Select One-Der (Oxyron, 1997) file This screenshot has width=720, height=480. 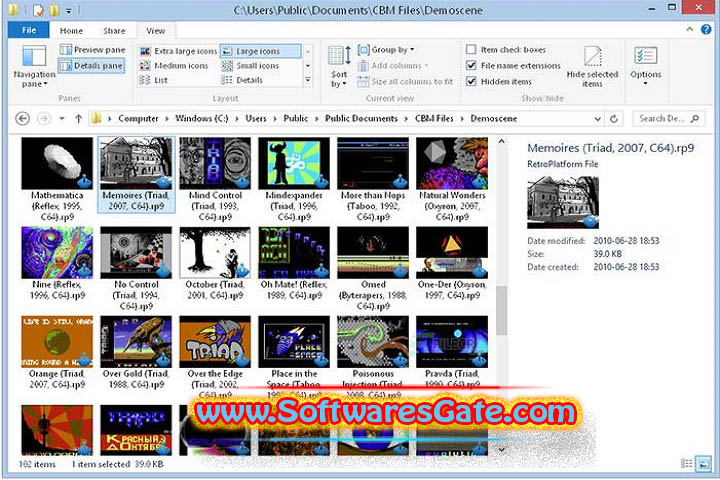[452, 264]
